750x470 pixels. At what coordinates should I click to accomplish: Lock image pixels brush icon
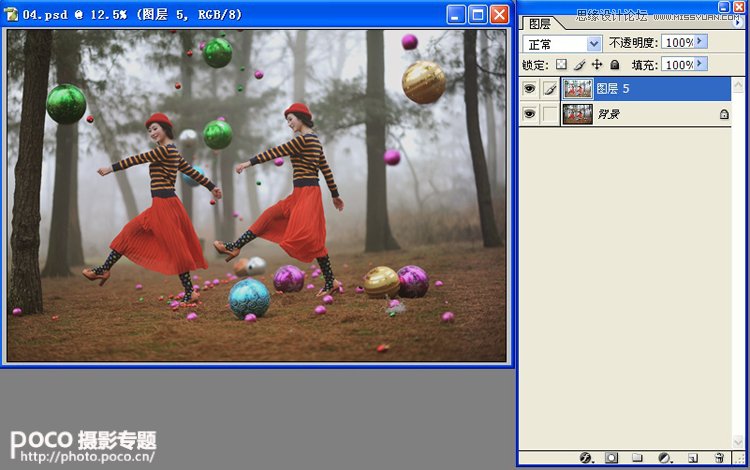click(579, 65)
